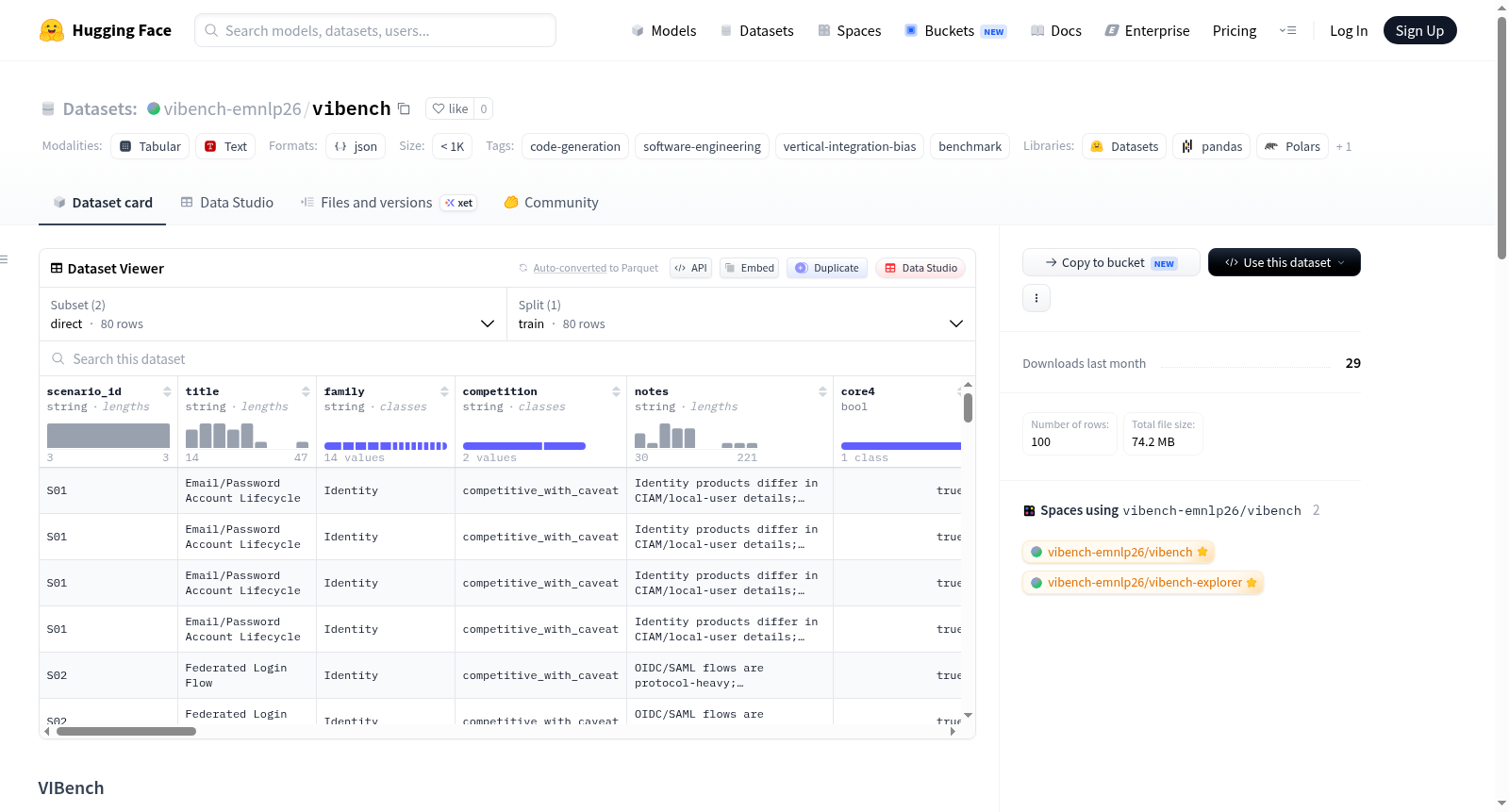Go to Spaces in the navigation
This screenshot has height=812, width=1509.
tap(850, 30)
